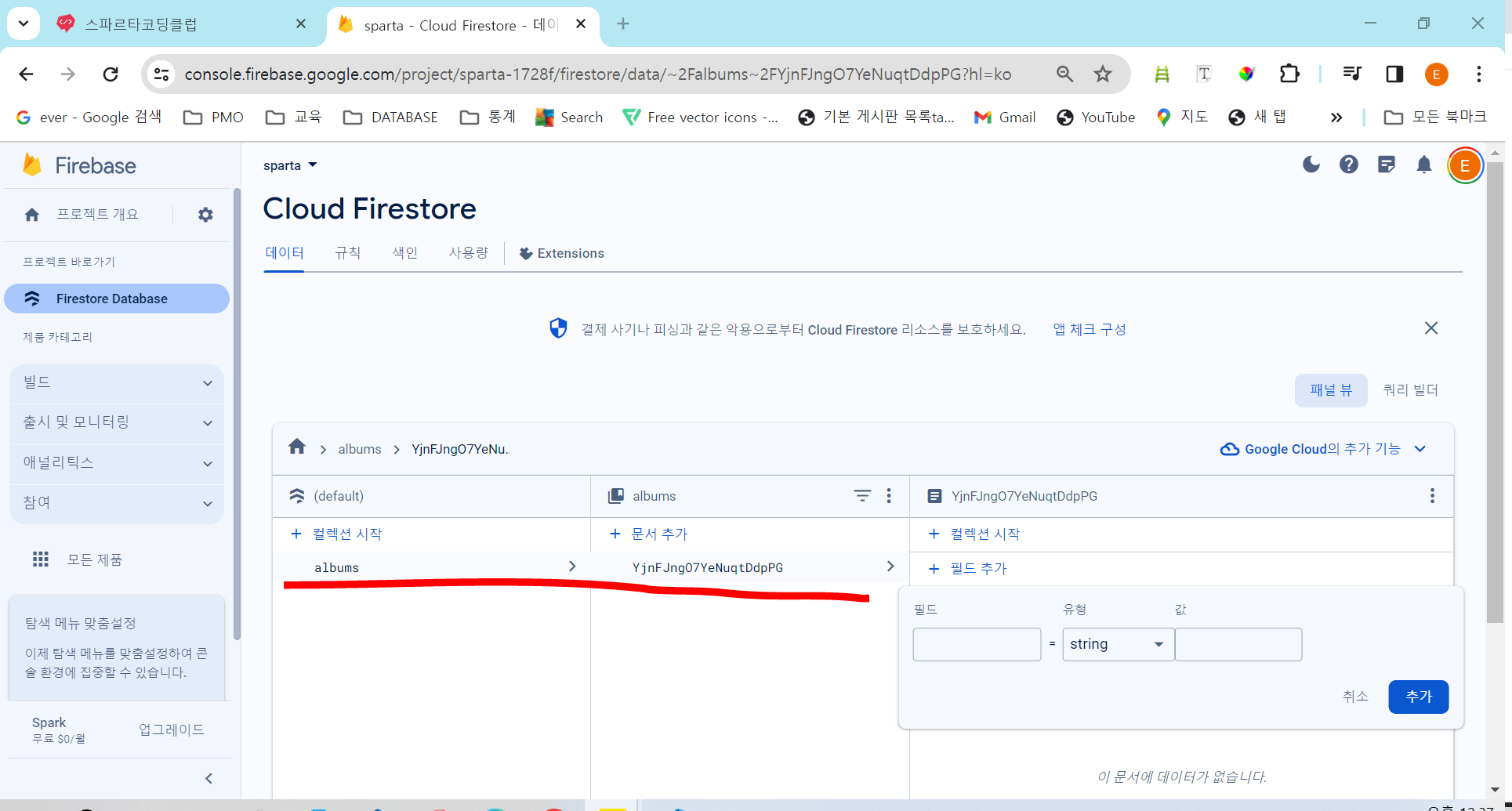The image size is (1512, 811).
Task: Expand the 애널리틱스 category
Action: 117,463
